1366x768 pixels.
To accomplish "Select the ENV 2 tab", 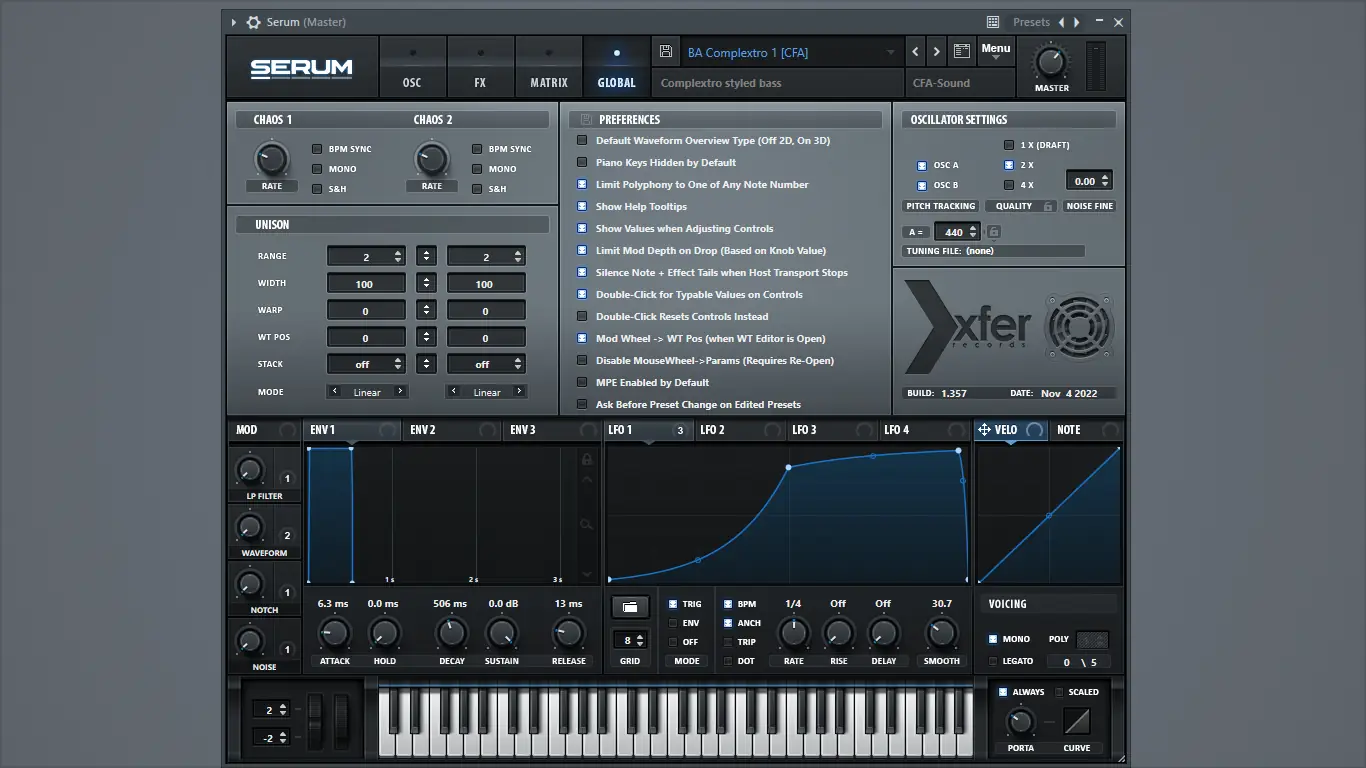I will (x=452, y=430).
